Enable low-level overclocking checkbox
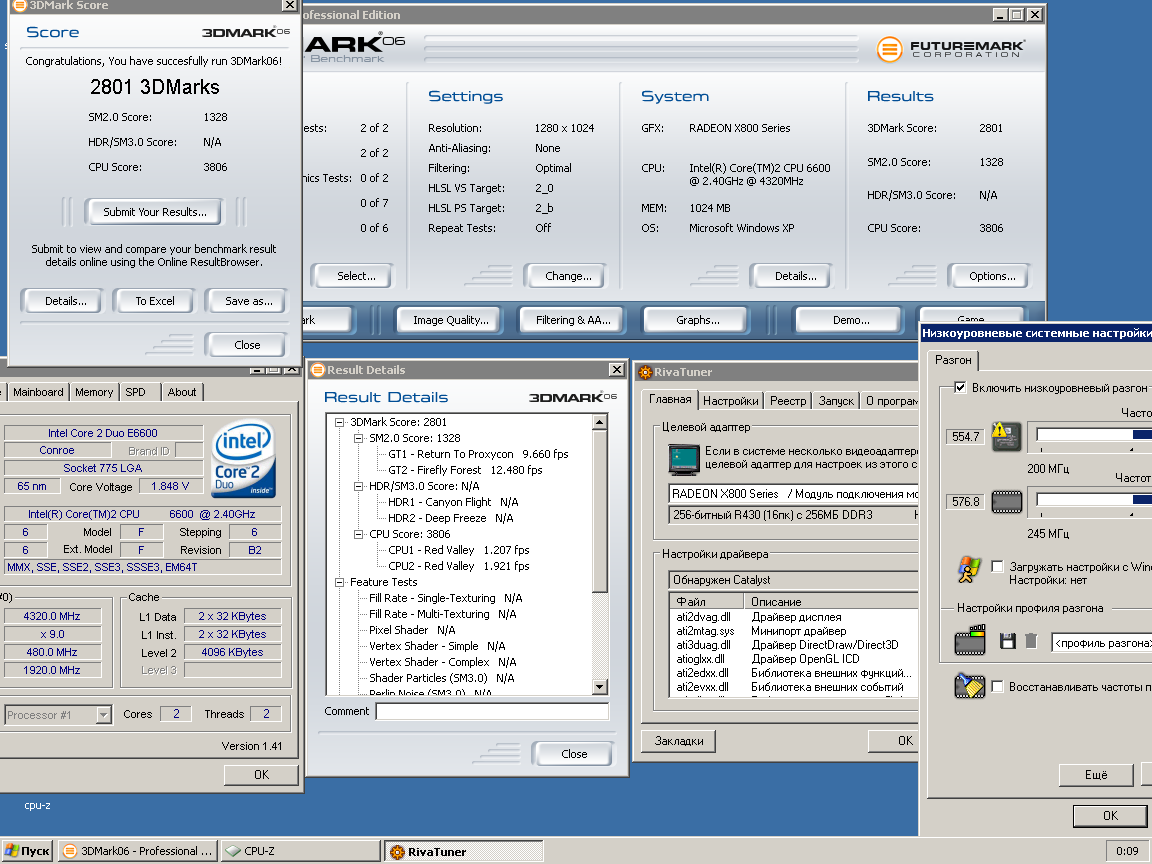The image size is (1152, 864). (960, 387)
